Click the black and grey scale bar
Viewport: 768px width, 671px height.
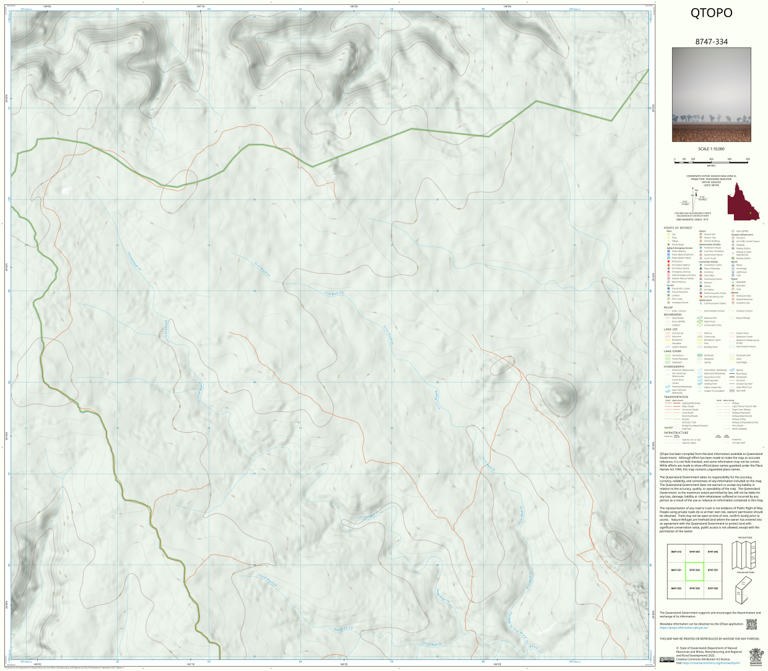coord(711,160)
